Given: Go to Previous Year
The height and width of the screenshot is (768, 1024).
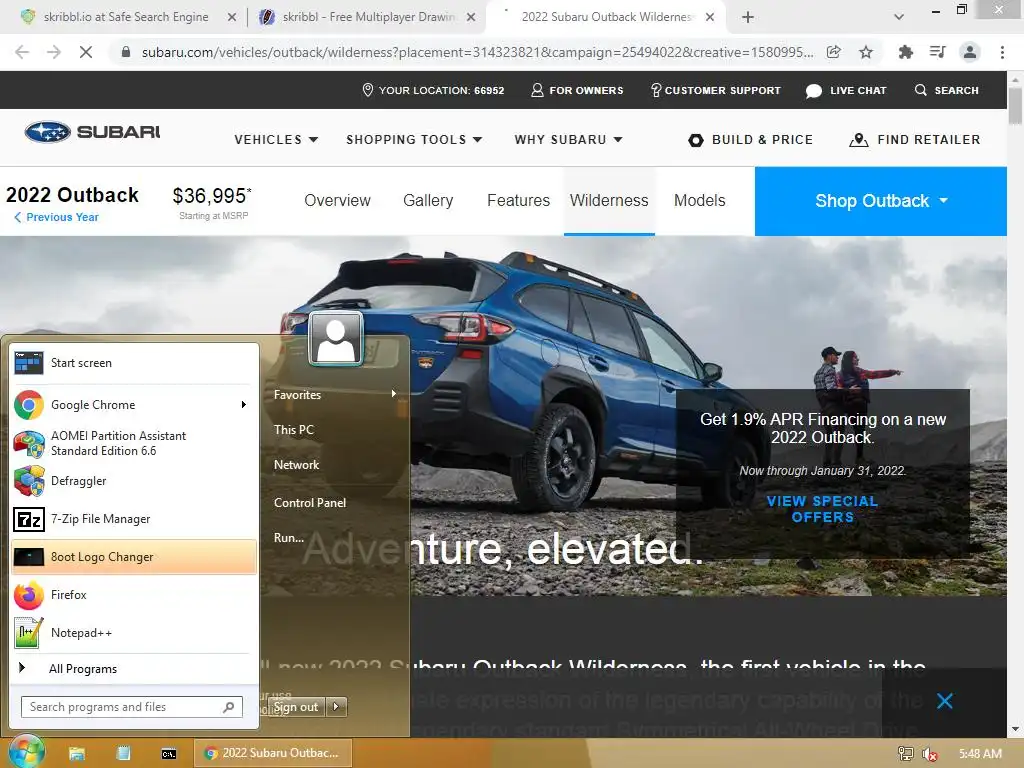Looking at the screenshot, I should (x=56, y=217).
